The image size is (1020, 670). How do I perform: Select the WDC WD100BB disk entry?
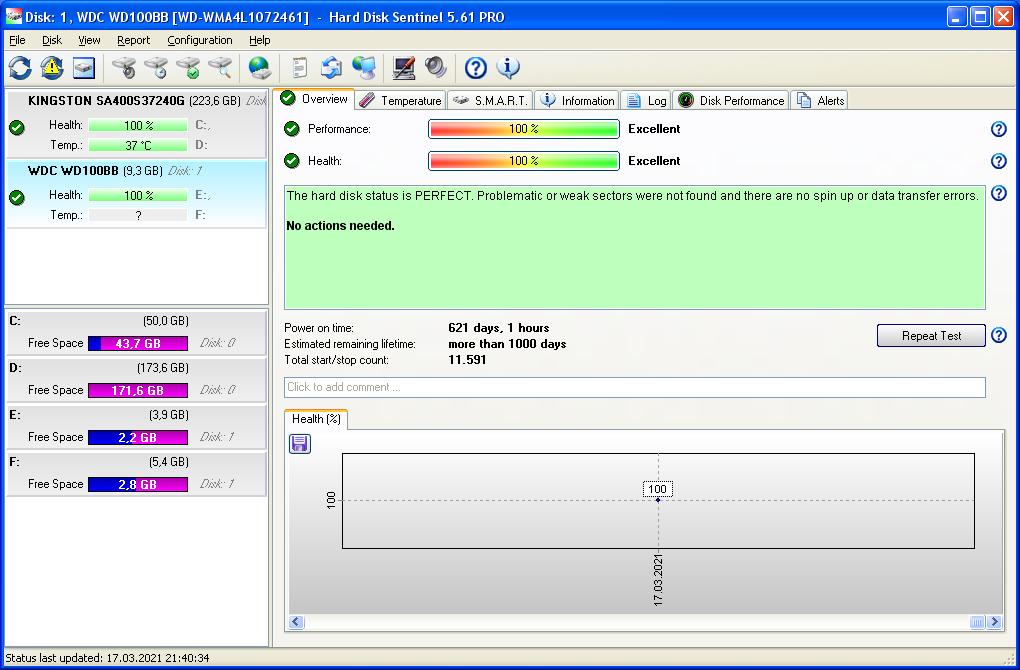(136, 193)
